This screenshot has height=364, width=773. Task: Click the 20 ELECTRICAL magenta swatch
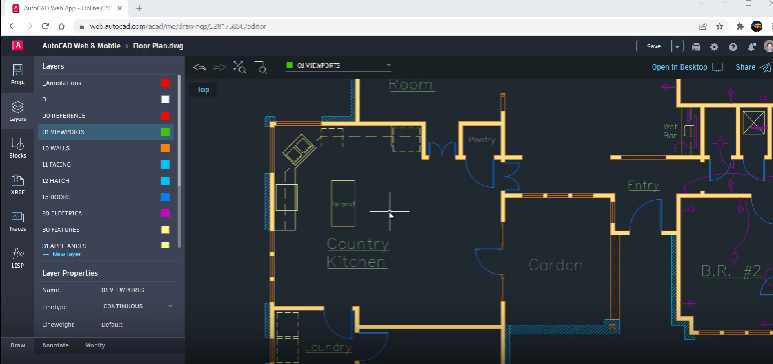coord(165,214)
